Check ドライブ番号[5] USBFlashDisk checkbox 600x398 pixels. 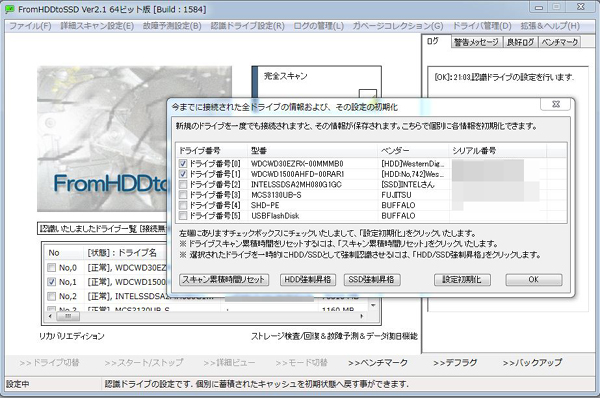click(x=183, y=216)
